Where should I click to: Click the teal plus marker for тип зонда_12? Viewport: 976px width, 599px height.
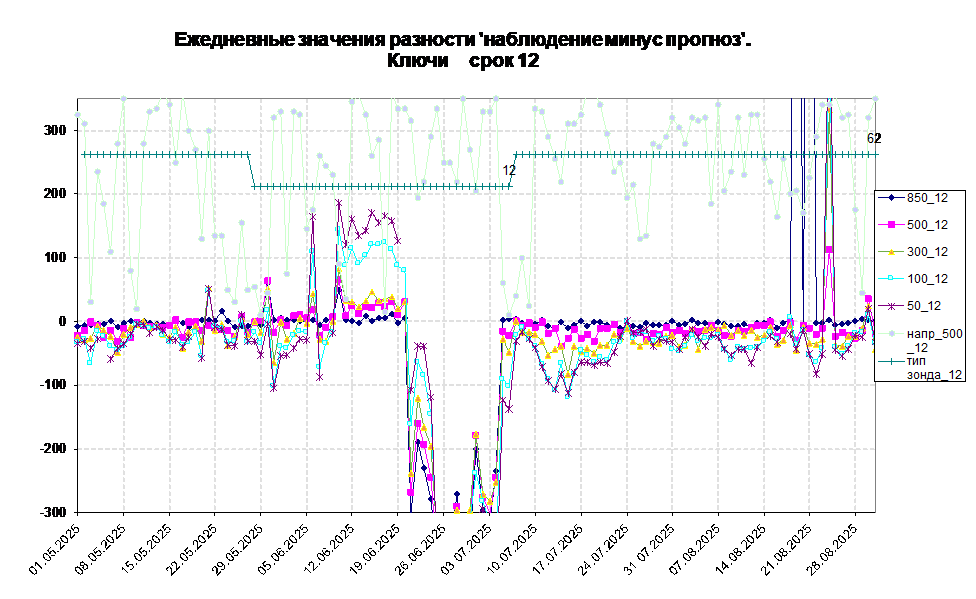pyautogui.click(x=891, y=360)
